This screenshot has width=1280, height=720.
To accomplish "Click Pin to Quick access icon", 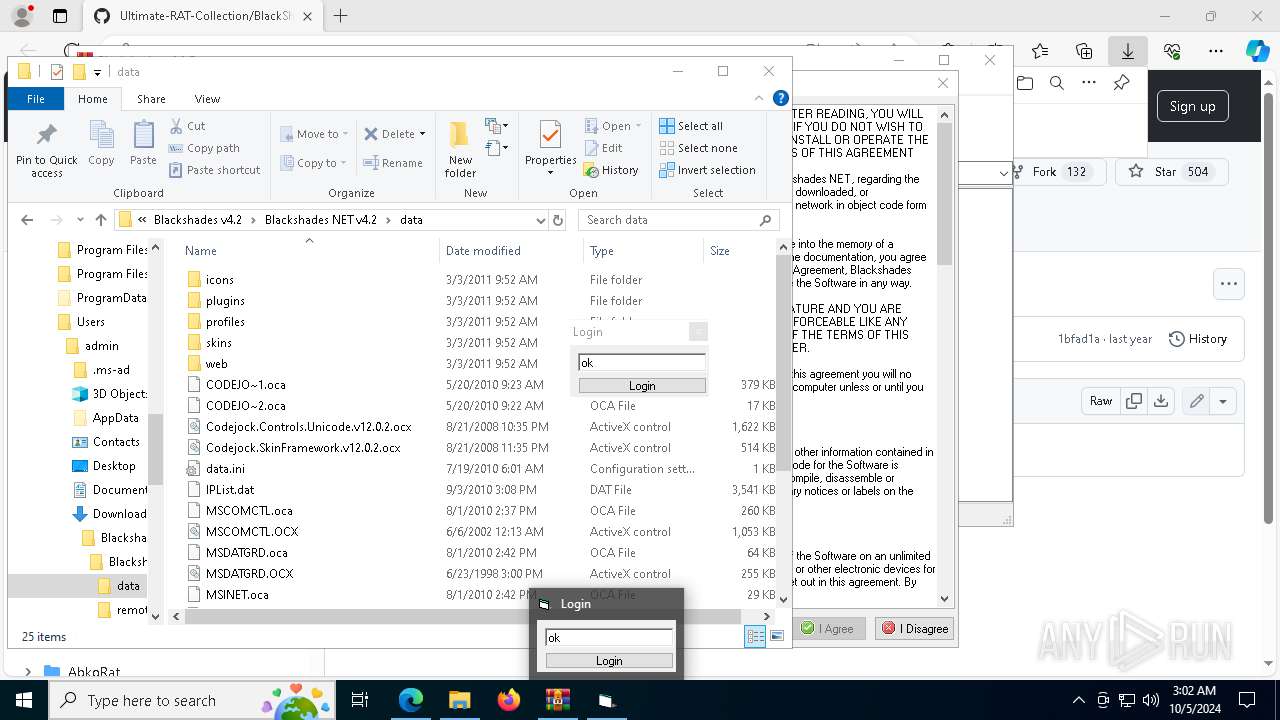I will 46,150.
